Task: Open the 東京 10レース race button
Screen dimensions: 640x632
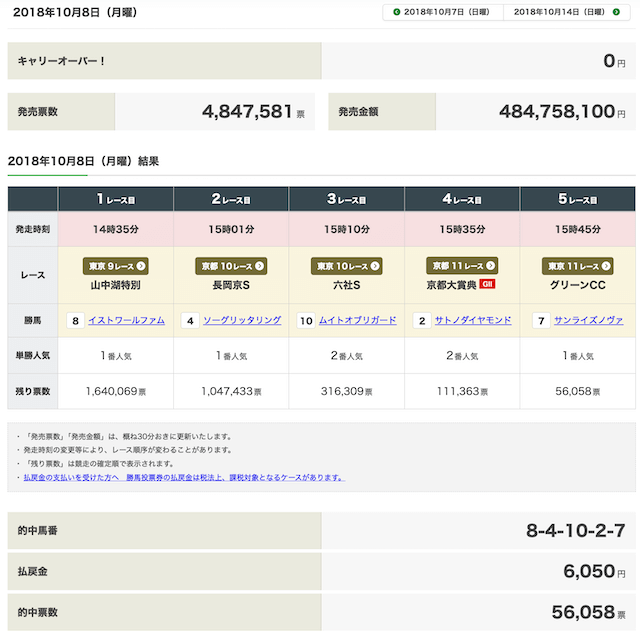Action: (x=346, y=266)
